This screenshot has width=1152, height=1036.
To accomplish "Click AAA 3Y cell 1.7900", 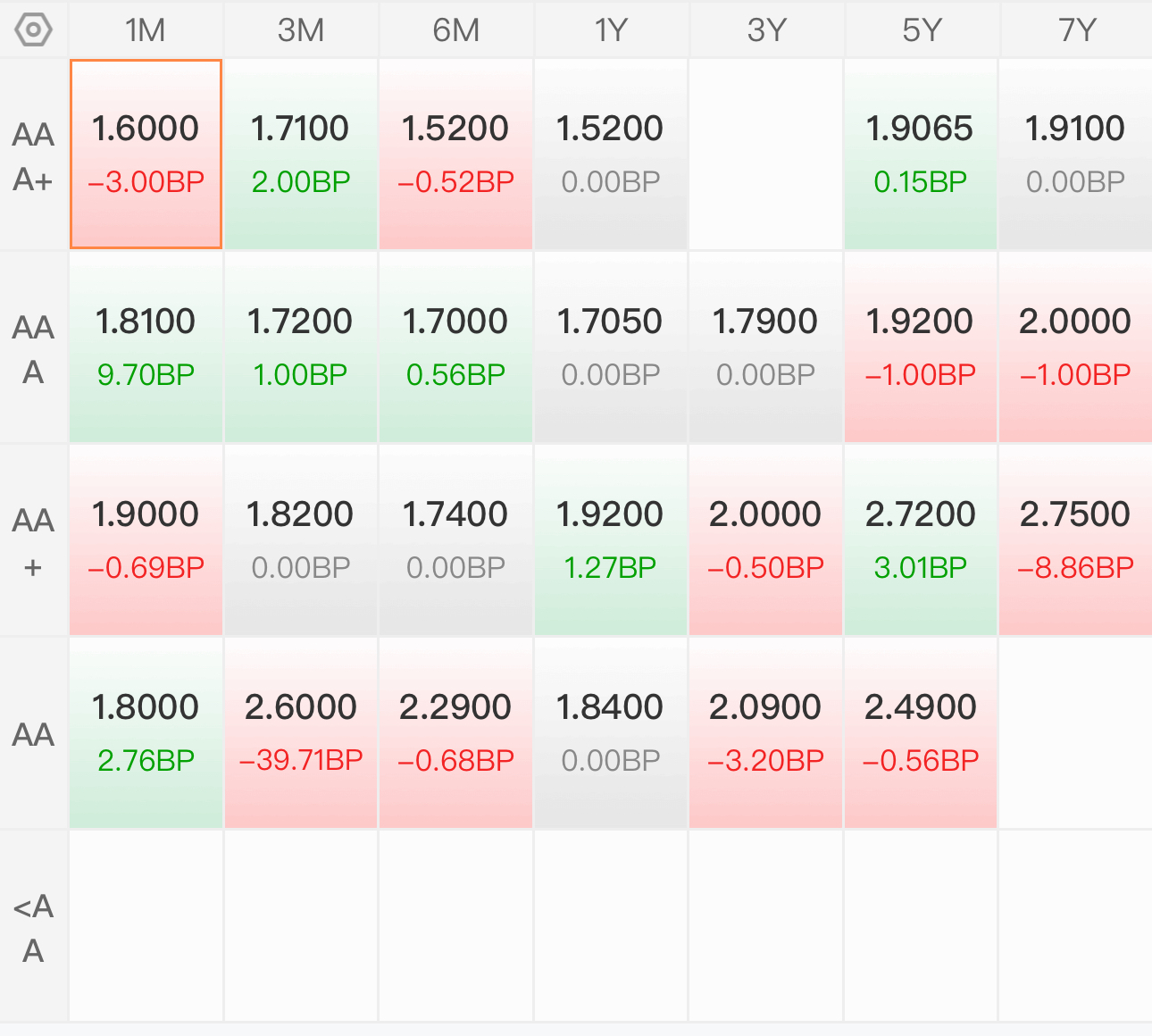I will click(766, 347).
